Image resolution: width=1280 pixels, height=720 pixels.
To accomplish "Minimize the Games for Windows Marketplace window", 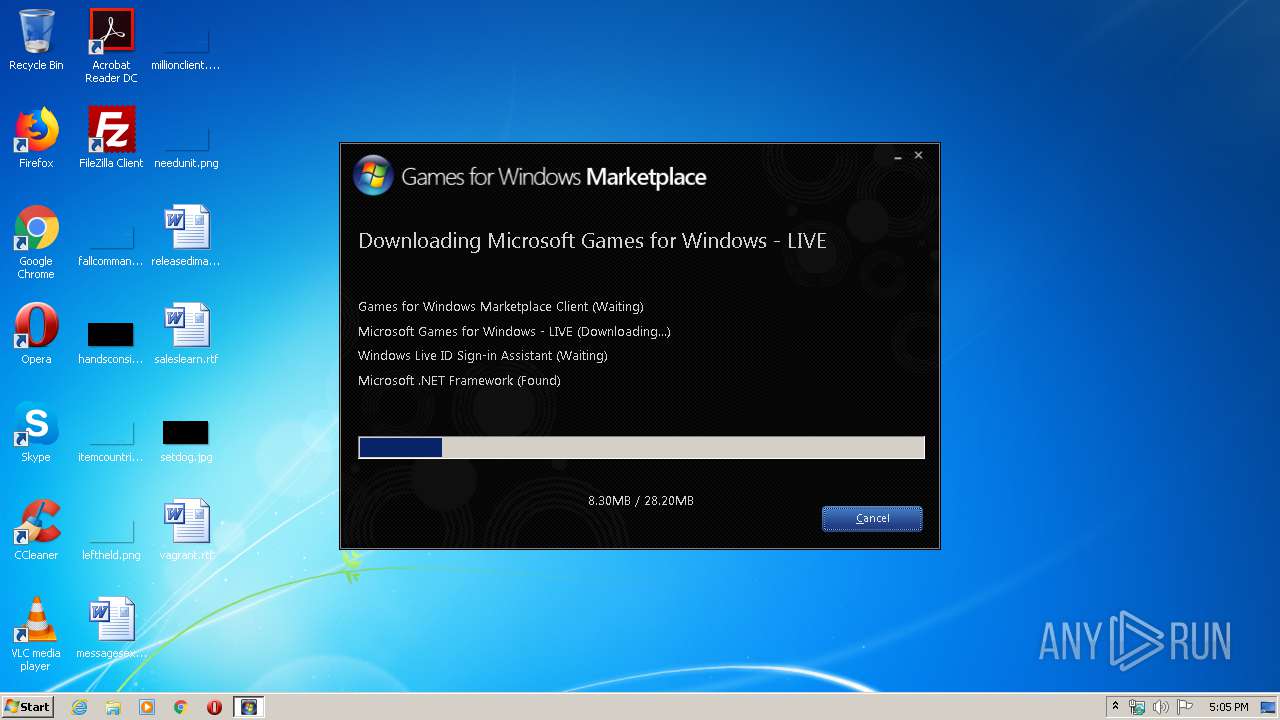I will point(898,156).
